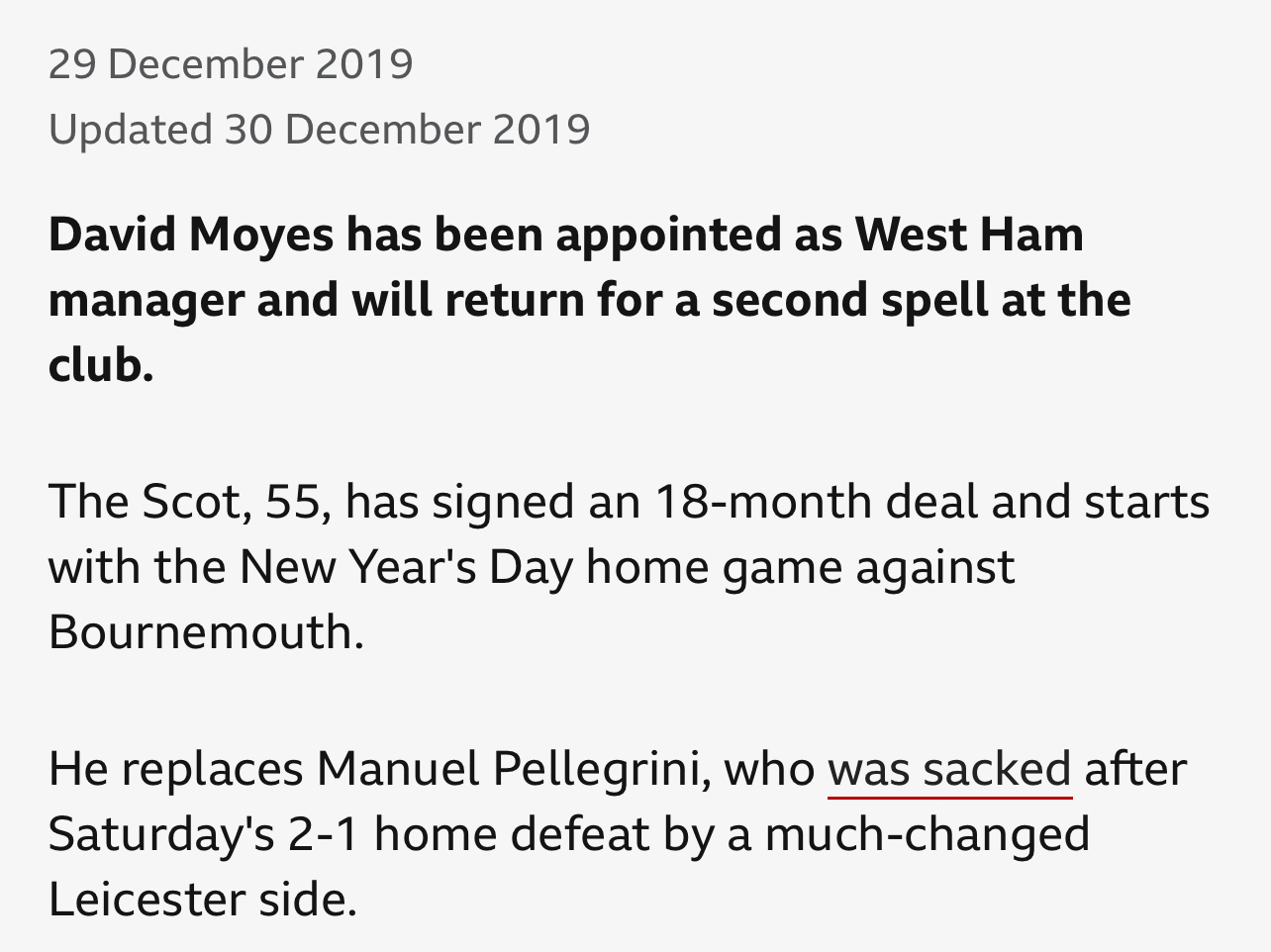
Task: Click the word 'much-changed'
Action: [927, 834]
